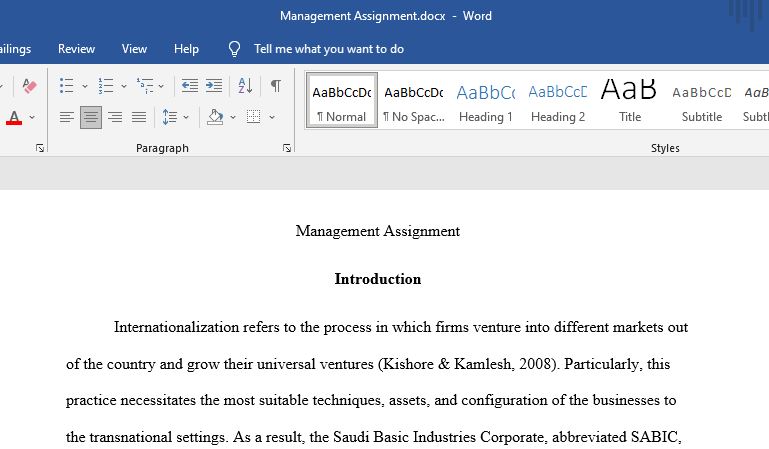Open bullet library dropdown
Viewport: 769px width, 449px height.
coord(84,86)
